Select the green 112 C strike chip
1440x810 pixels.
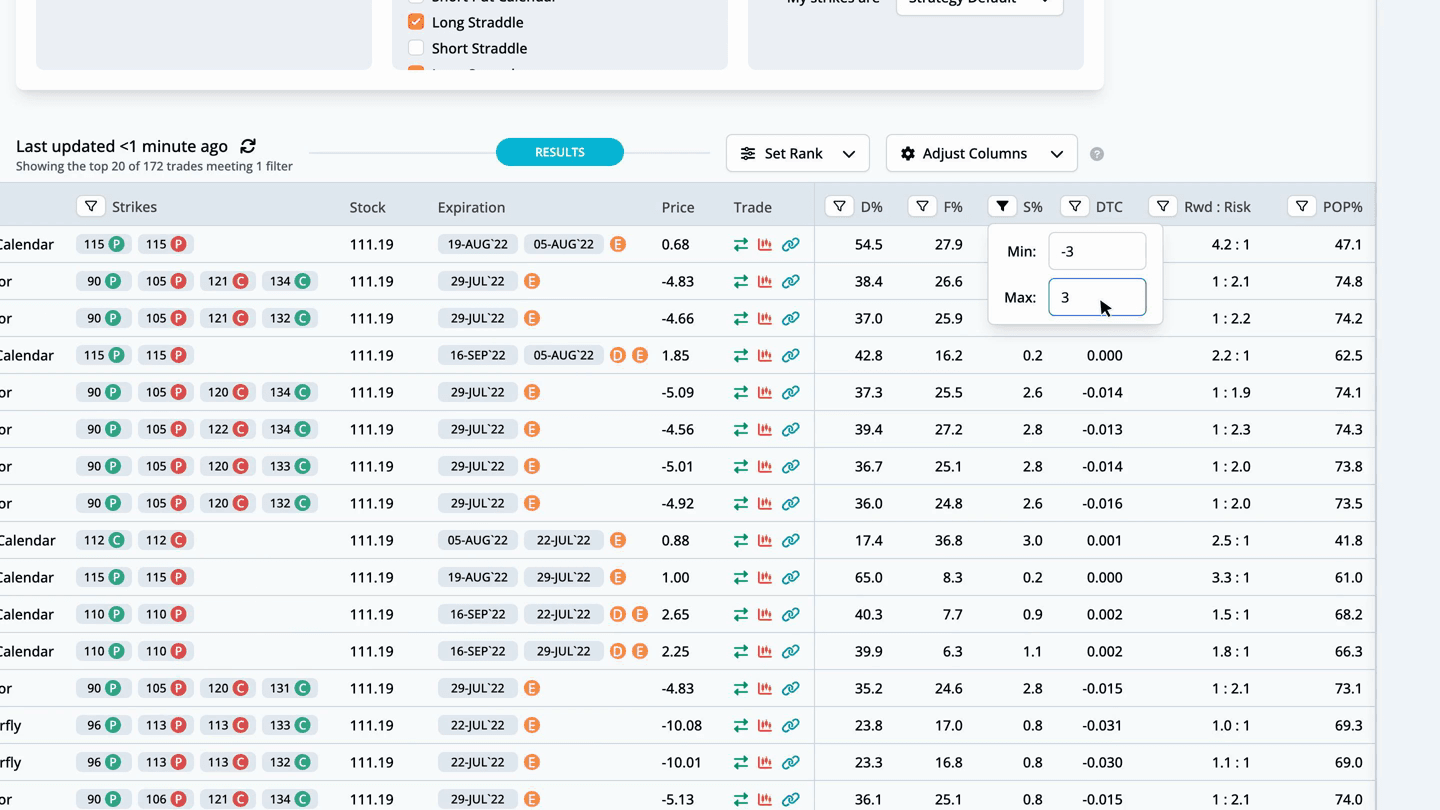pos(104,540)
